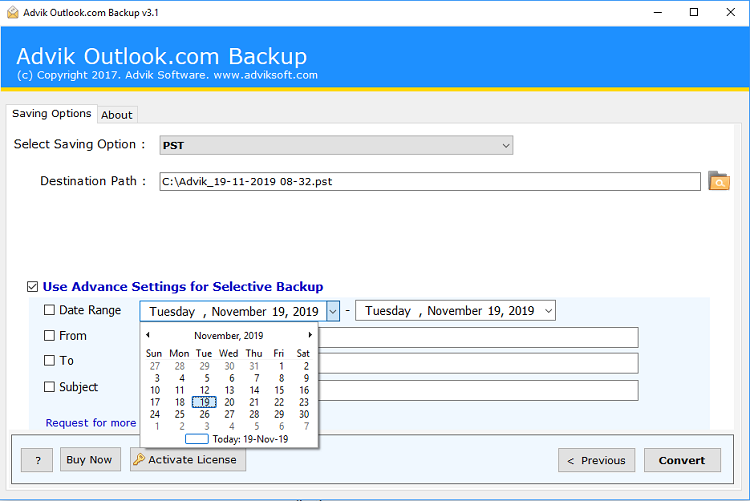Viewport: 750px width, 501px height.
Task: Pick November 15 in calendar
Action: (x=279, y=390)
